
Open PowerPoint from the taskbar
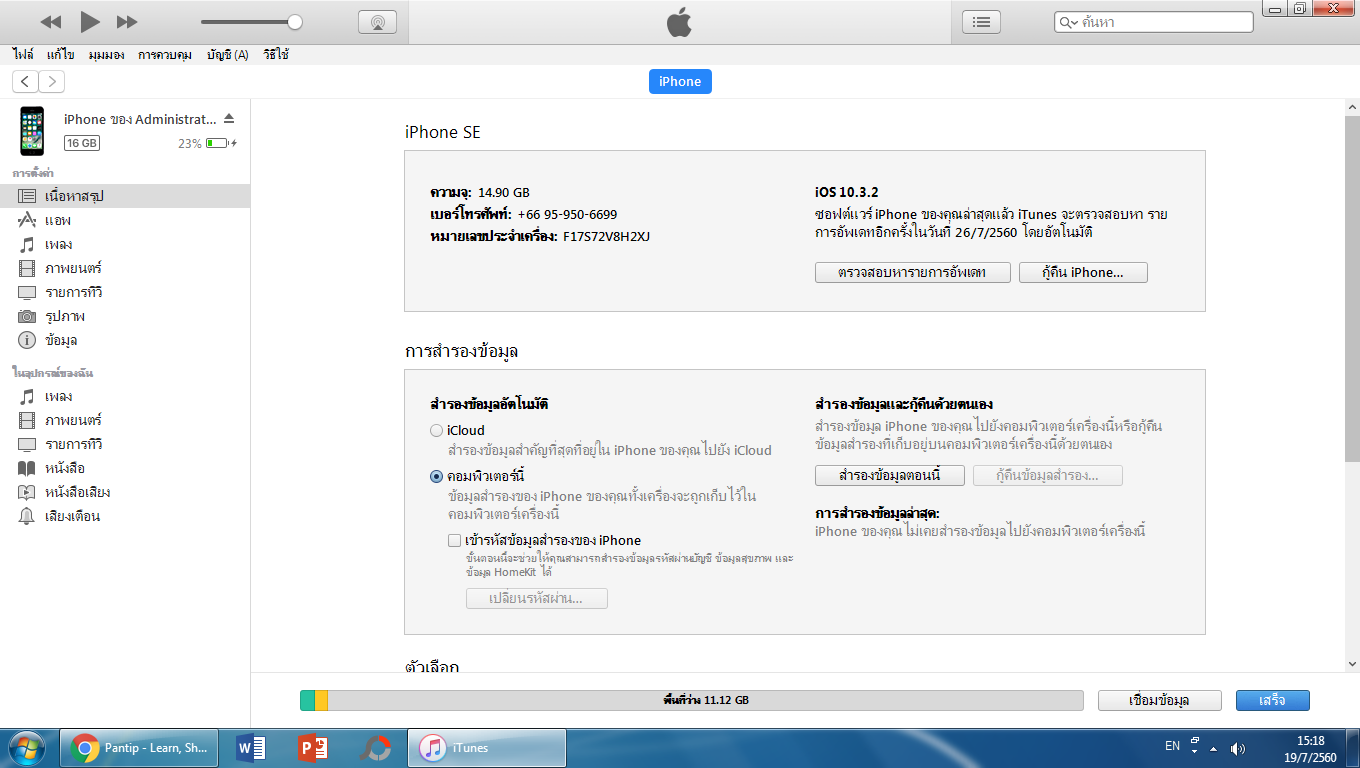pos(313,748)
